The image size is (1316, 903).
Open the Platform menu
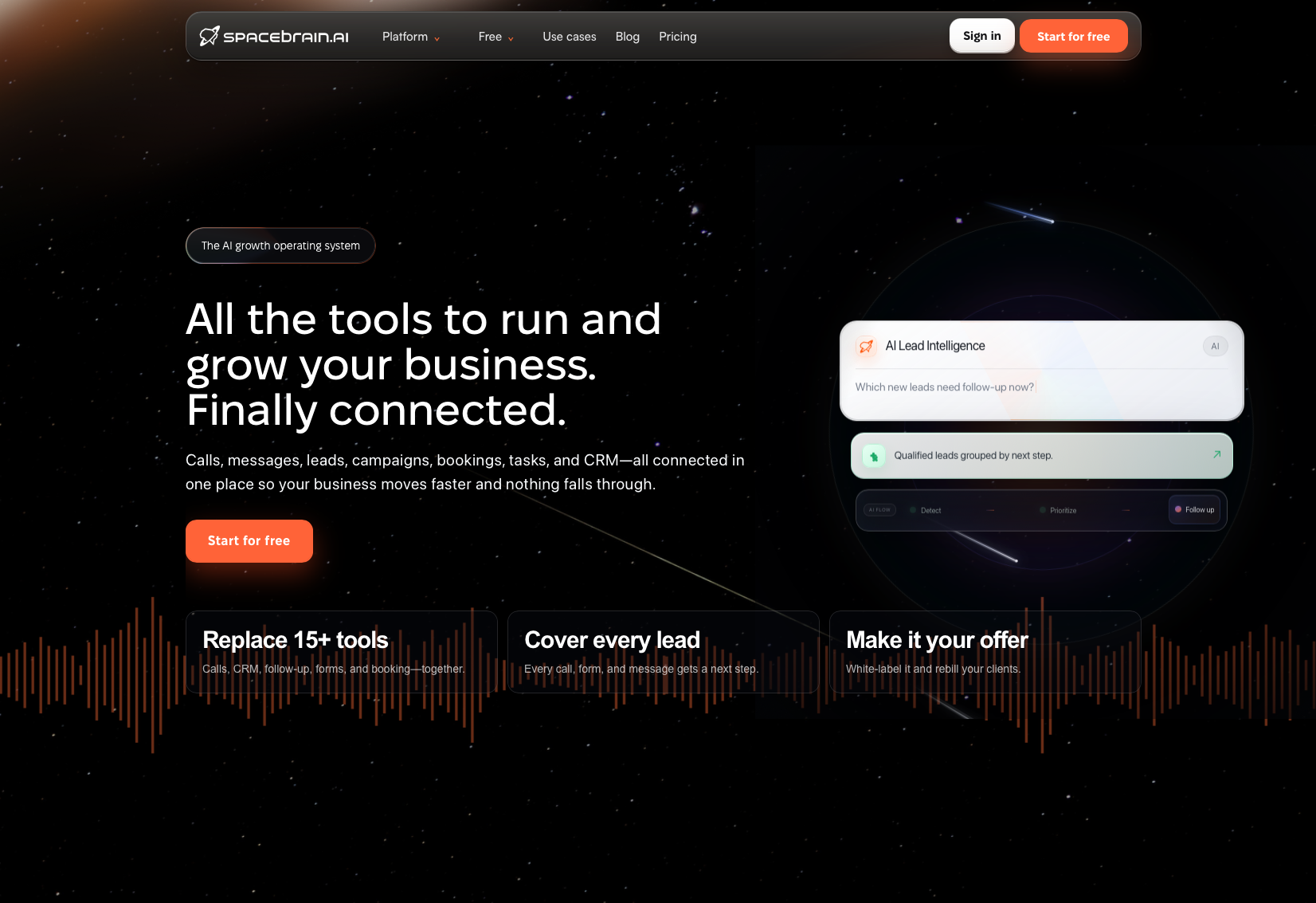(x=405, y=37)
